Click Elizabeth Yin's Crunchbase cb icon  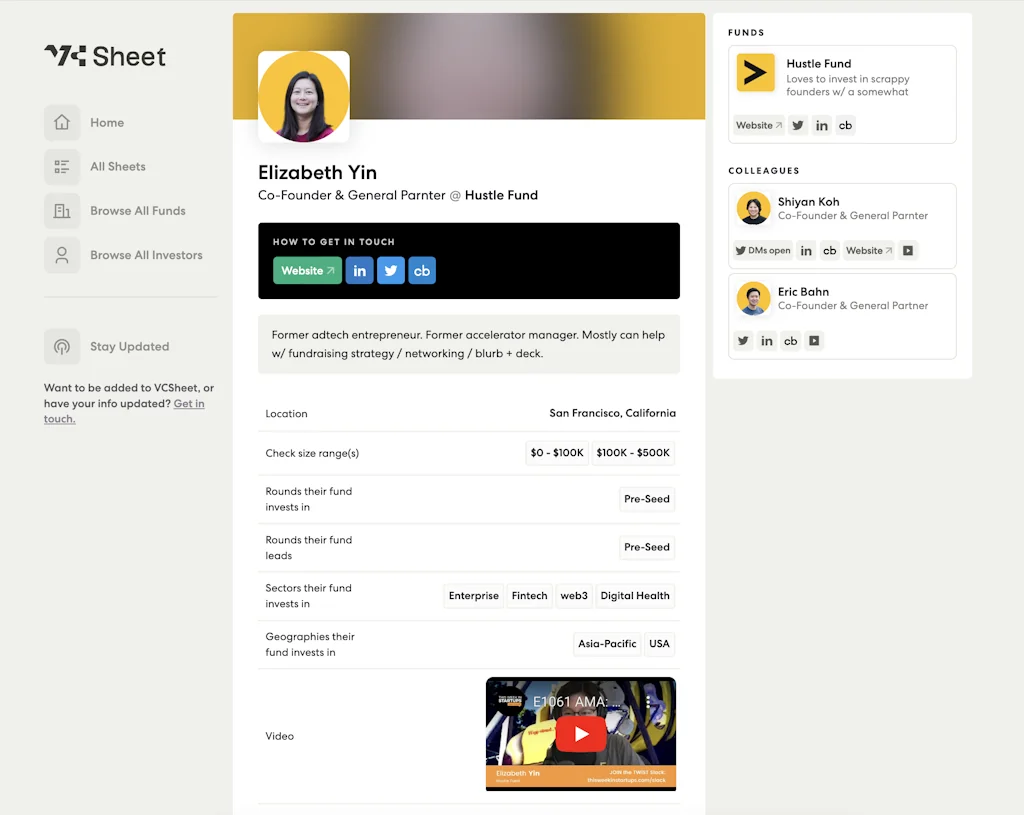click(x=421, y=270)
